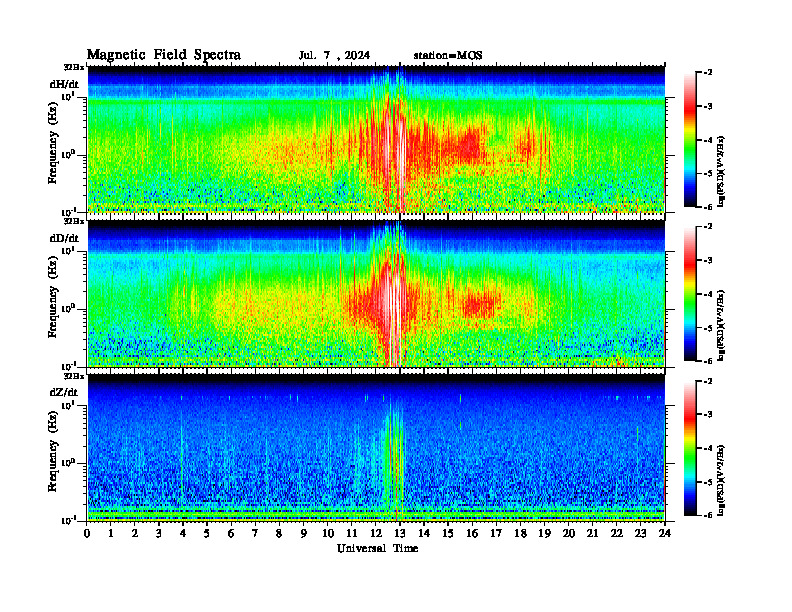792x612 pixels.
Task: Click the dH/dt spectrogram plot
Action: (x=376, y=139)
